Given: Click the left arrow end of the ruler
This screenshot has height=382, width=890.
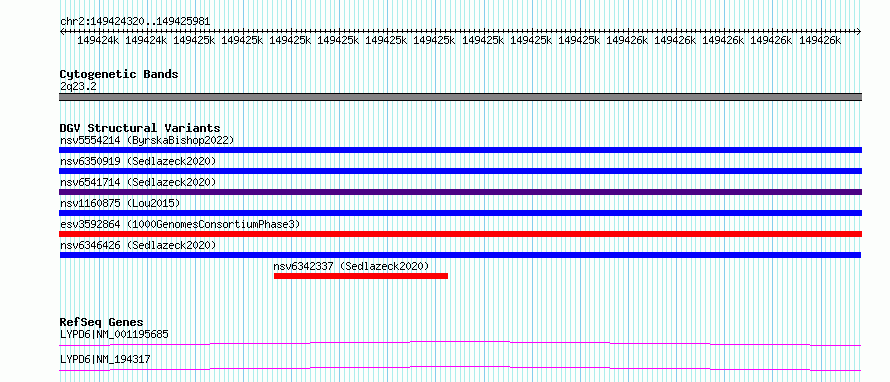Looking at the screenshot, I should (62, 31).
